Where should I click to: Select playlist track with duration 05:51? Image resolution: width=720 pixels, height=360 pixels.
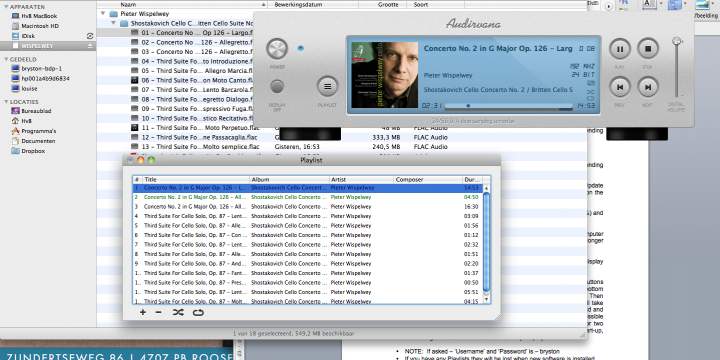[308, 292]
